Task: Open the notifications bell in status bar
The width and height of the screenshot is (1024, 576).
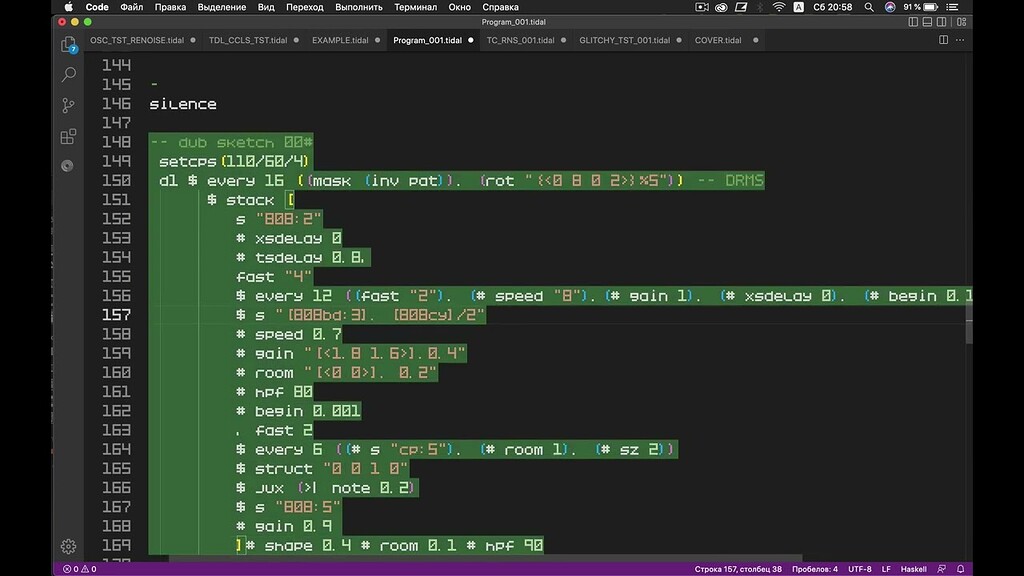Action: 960,569
